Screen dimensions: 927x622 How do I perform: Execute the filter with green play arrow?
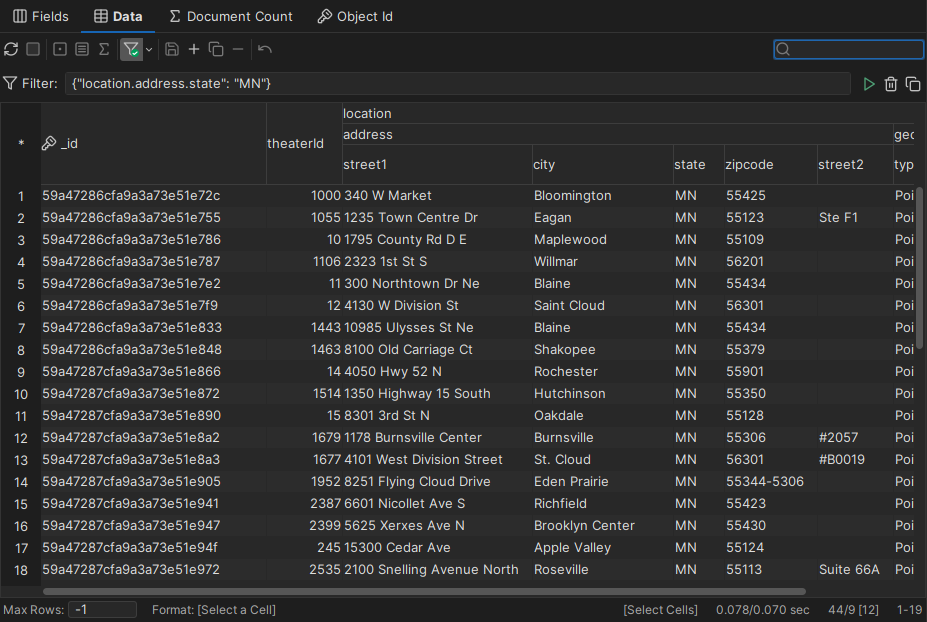tap(868, 84)
